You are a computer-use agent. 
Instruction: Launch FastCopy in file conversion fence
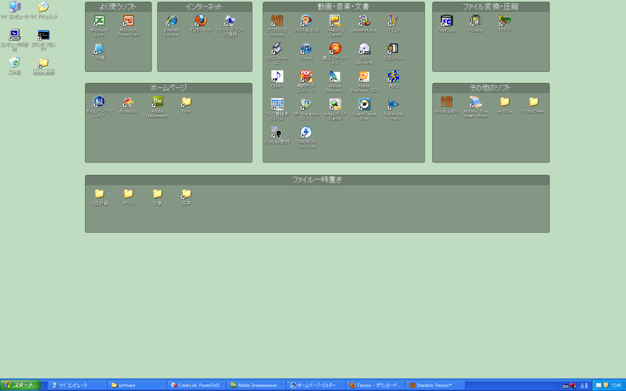point(446,21)
